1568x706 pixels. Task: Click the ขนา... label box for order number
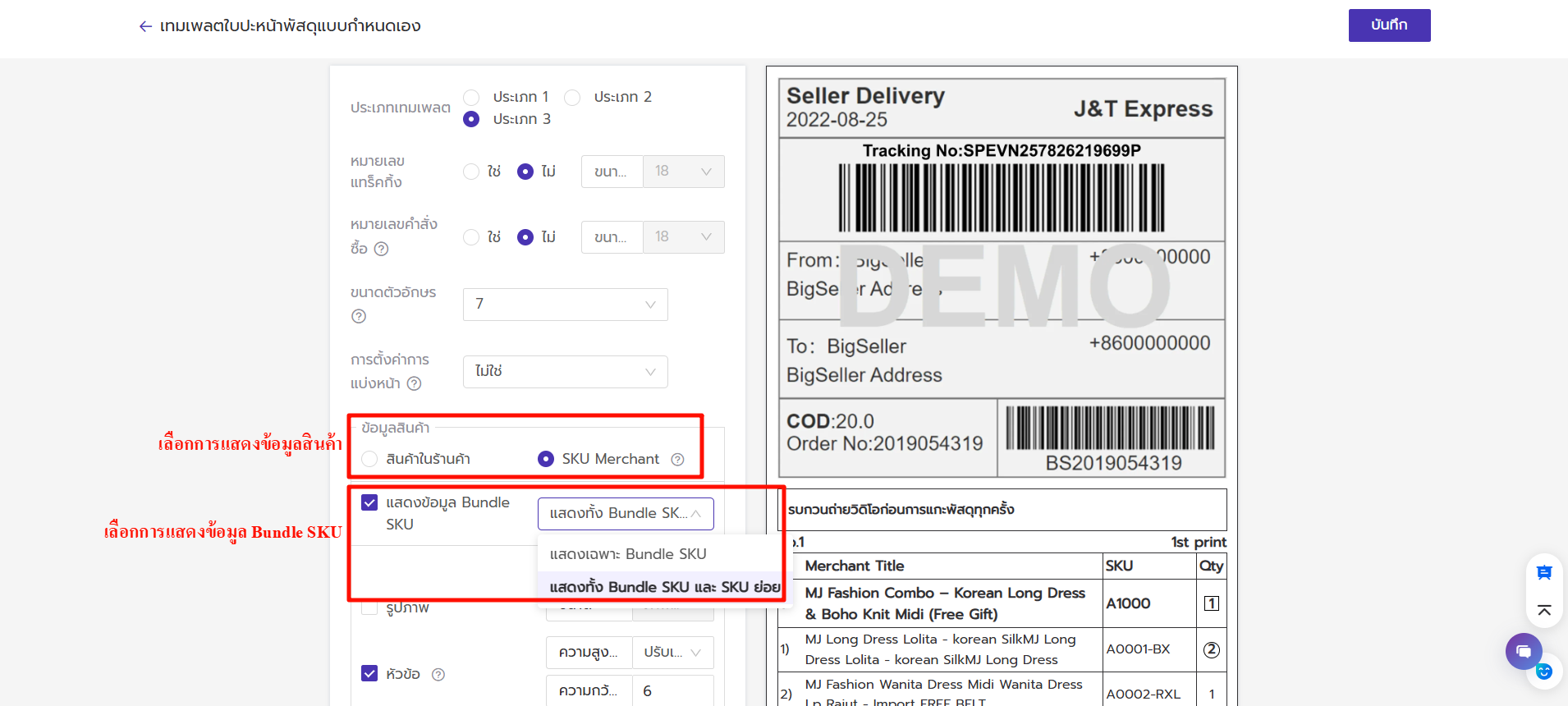pos(612,237)
